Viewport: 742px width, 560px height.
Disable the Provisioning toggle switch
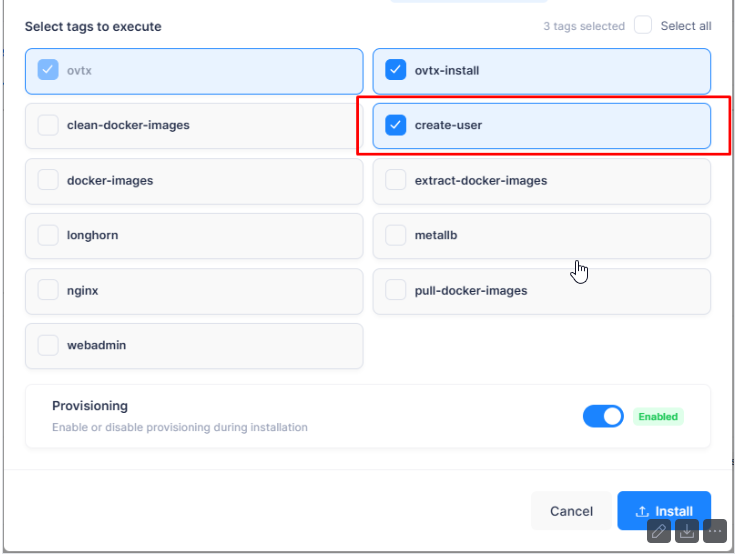tap(603, 416)
